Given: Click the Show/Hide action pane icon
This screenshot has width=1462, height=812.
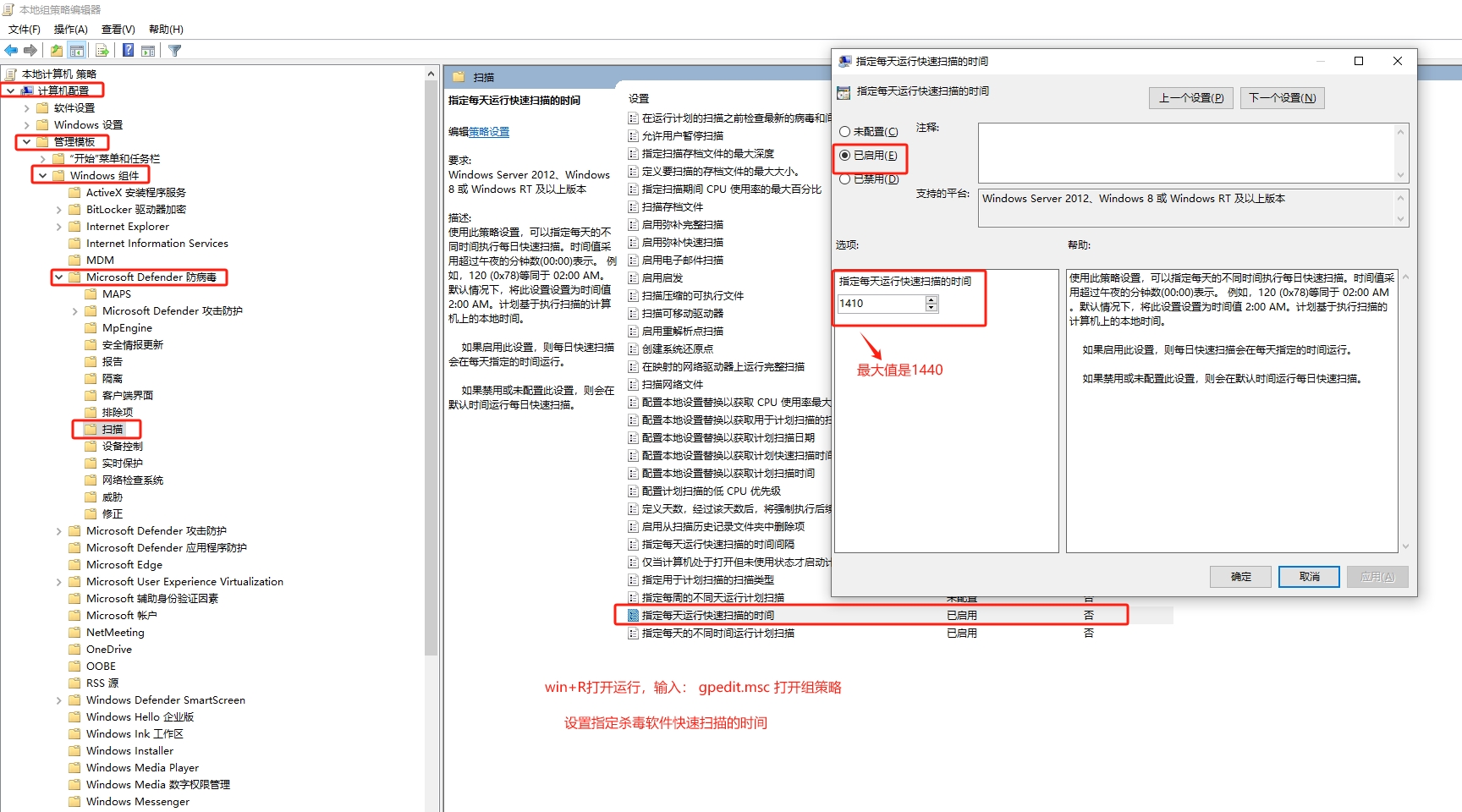Looking at the screenshot, I should pos(148,51).
